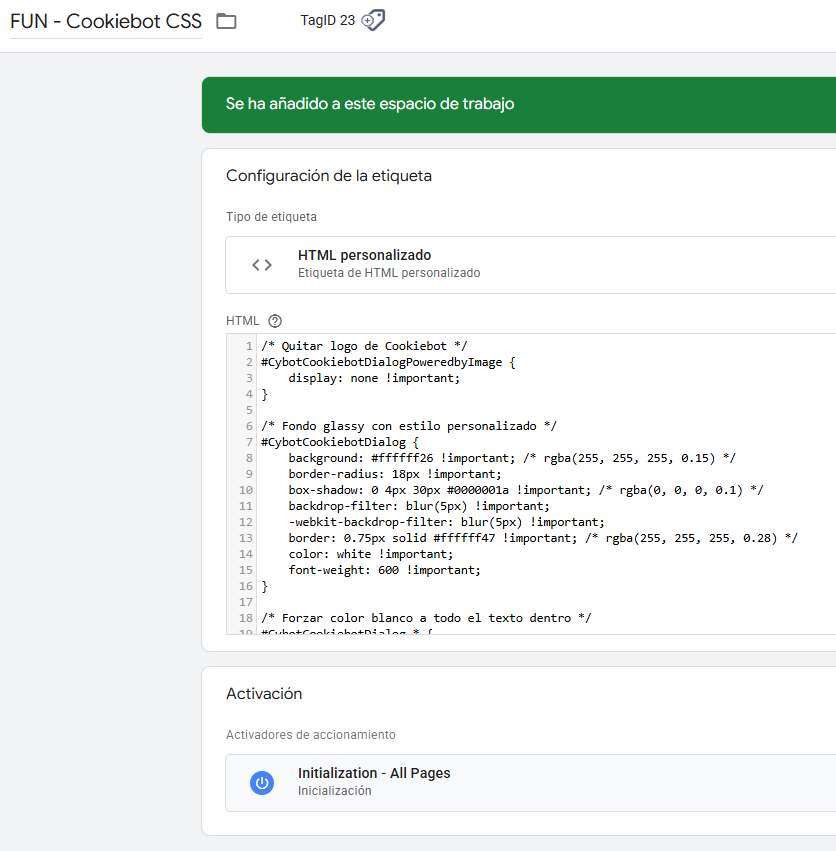
Task: Click the Initialization trigger power icon
Action: click(262, 783)
